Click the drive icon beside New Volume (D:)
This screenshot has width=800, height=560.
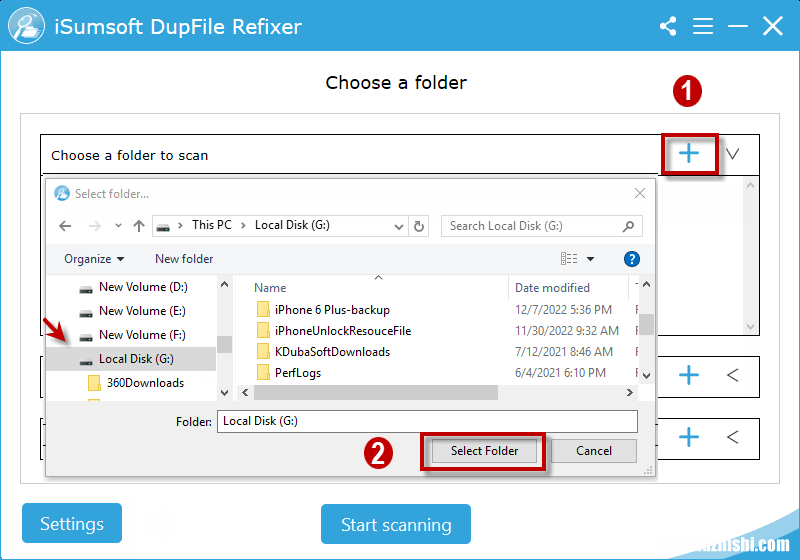coord(86,289)
